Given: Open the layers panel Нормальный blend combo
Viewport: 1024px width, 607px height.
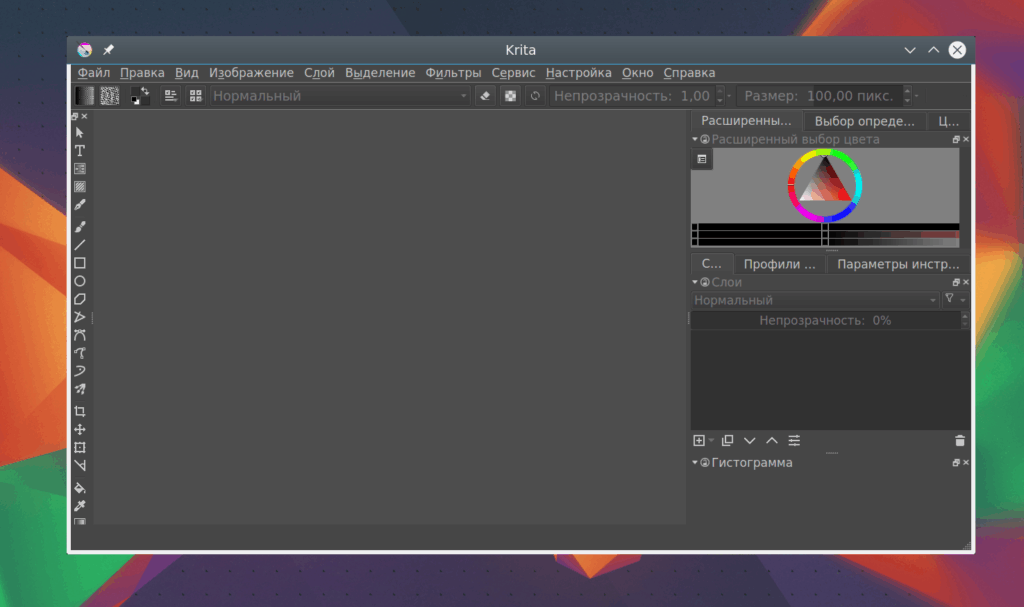Looking at the screenshot, I should (x=815, y=300).
